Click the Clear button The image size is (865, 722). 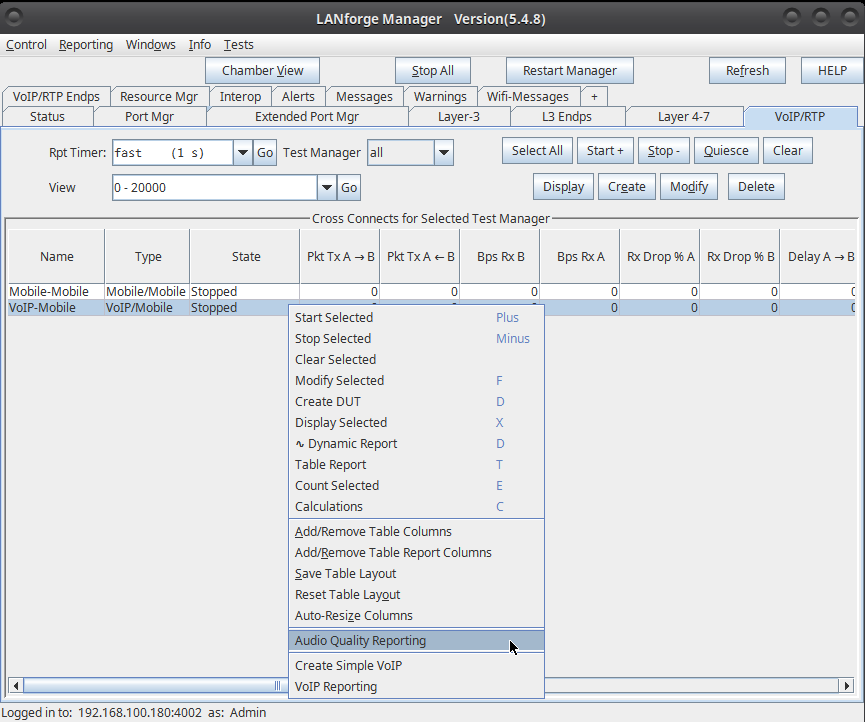tap(788, 151)
